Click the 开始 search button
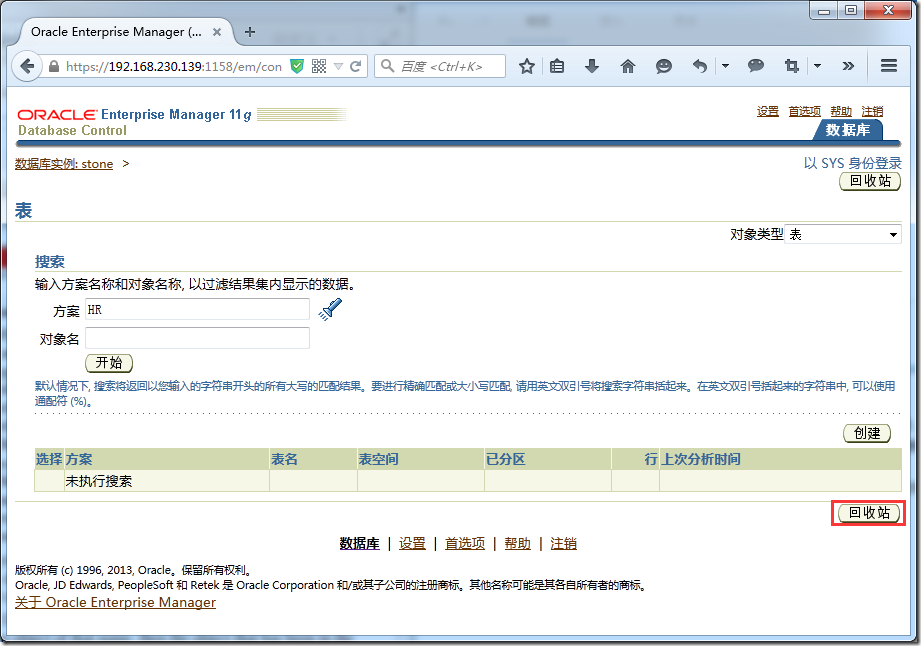Screen dimensions: 921x646 point(109,363)
